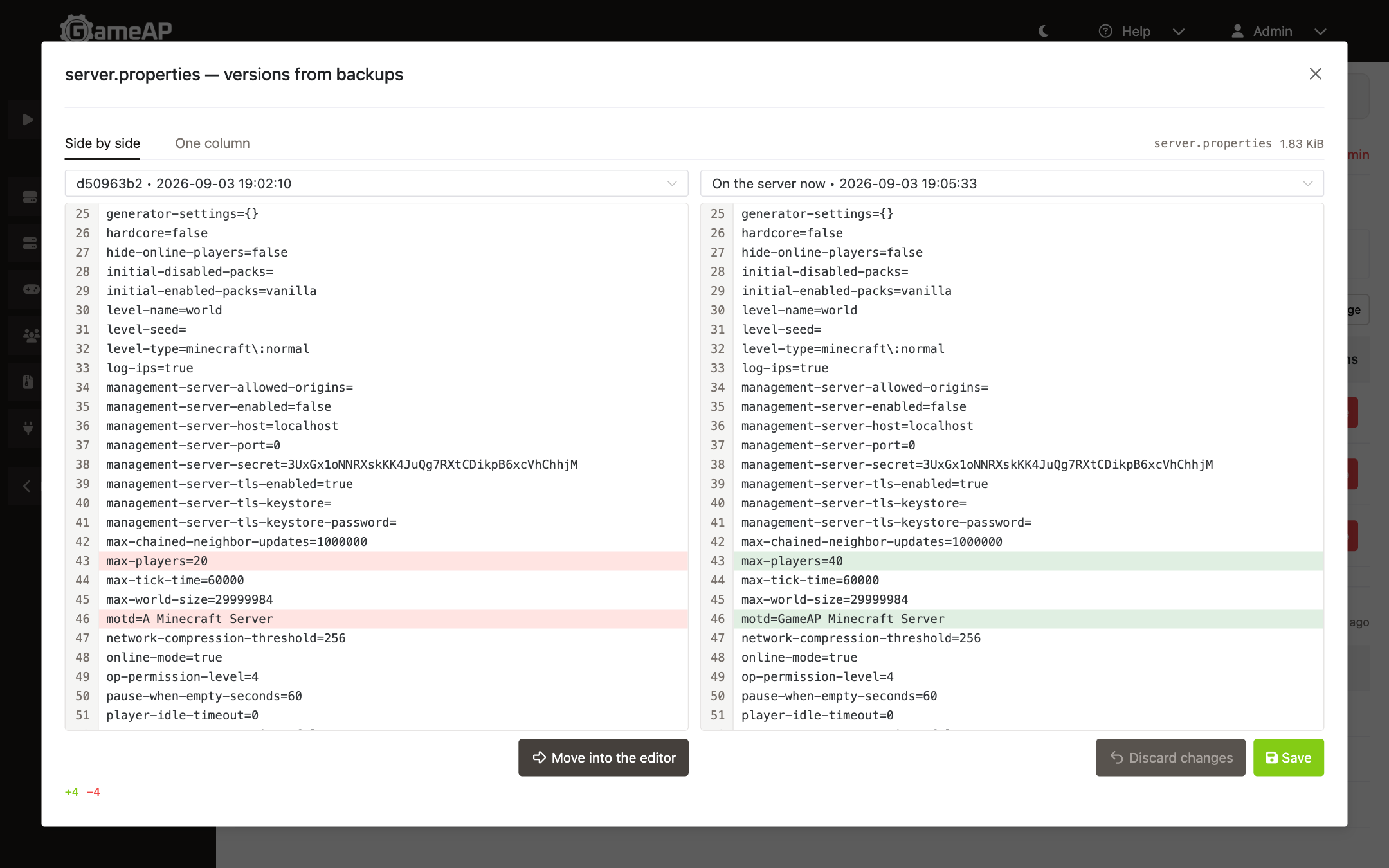
Task: Close the versions from backups dialog
Action: 1315,74
